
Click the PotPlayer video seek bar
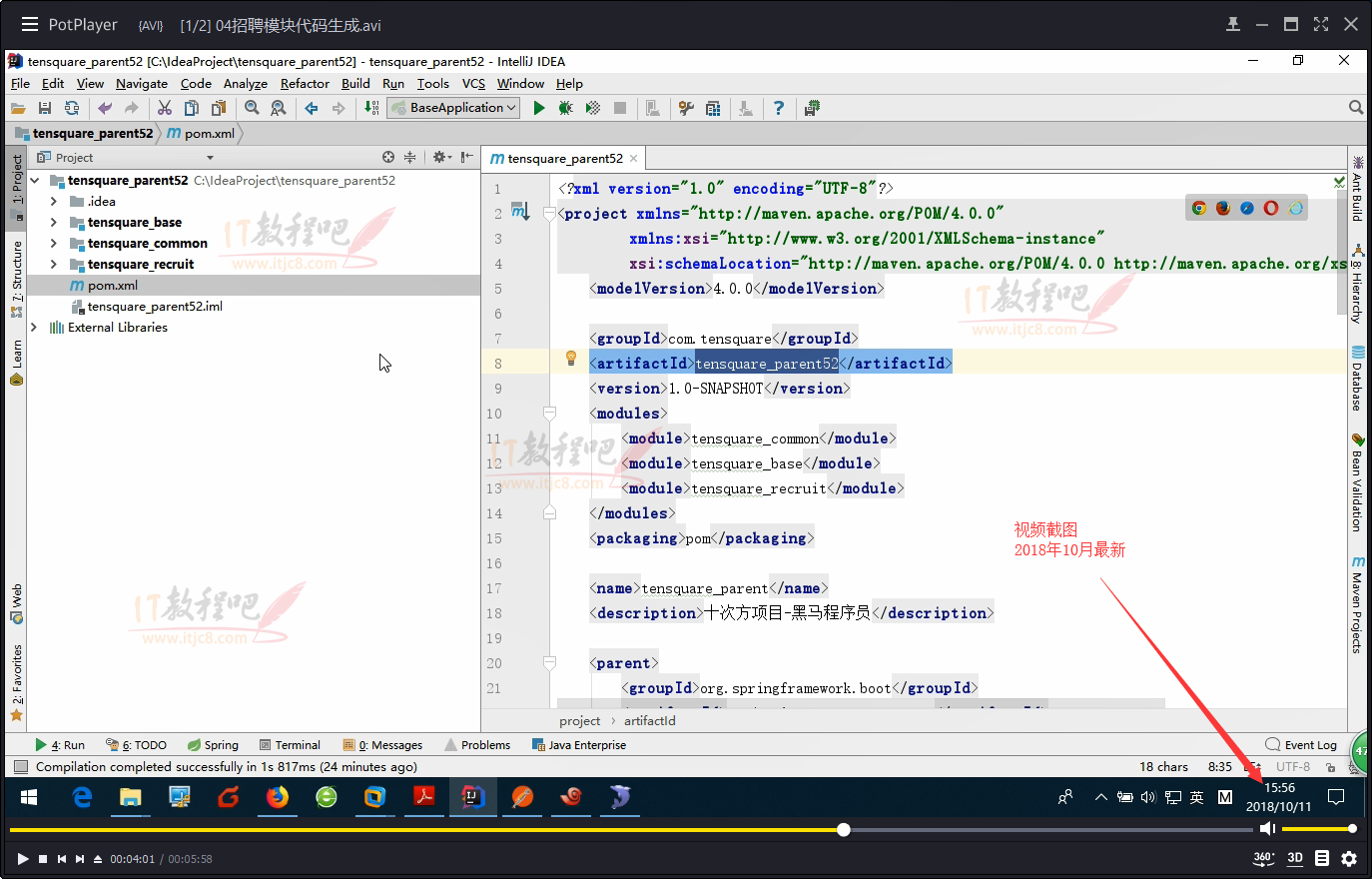tap(631, 829)
